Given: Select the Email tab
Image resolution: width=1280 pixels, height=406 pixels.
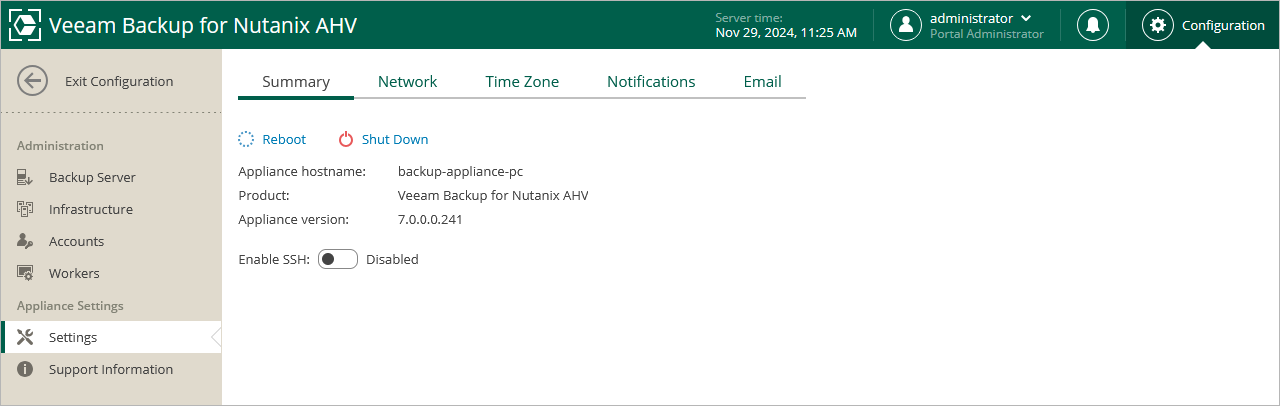Looking at the screenshot, I should [762, 82].
